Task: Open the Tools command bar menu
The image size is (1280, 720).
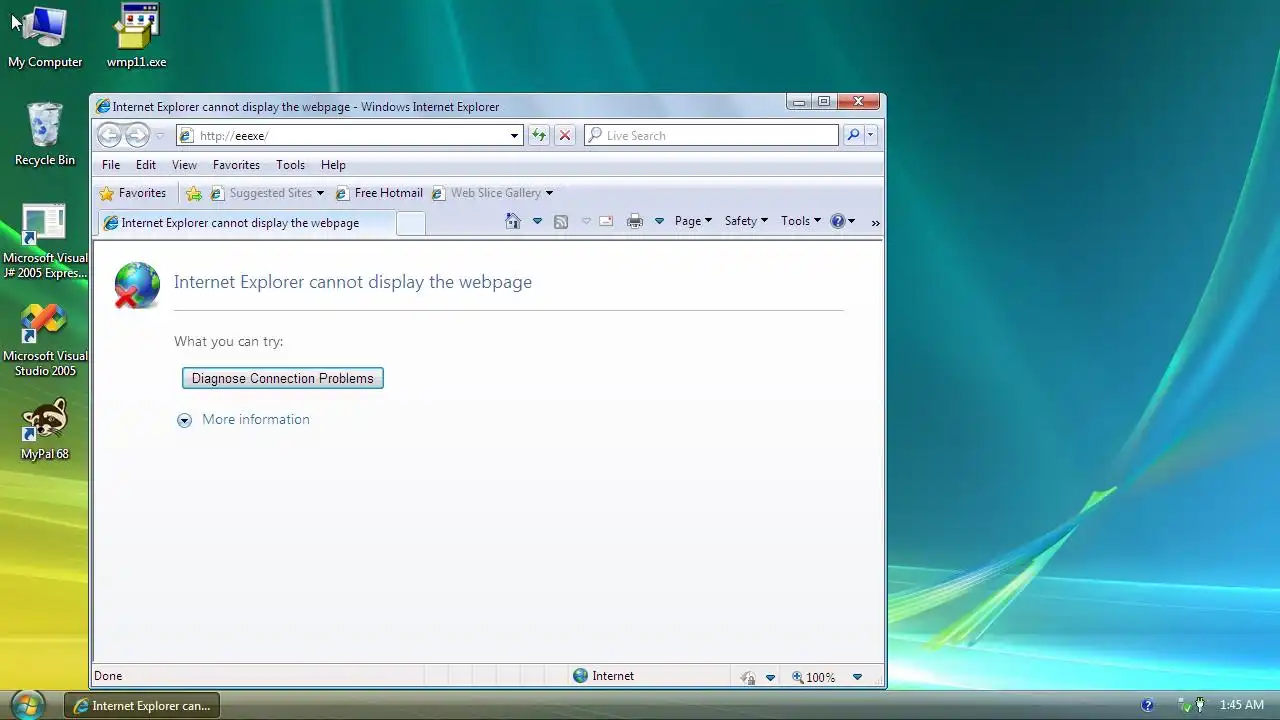Action: point(800,221)
